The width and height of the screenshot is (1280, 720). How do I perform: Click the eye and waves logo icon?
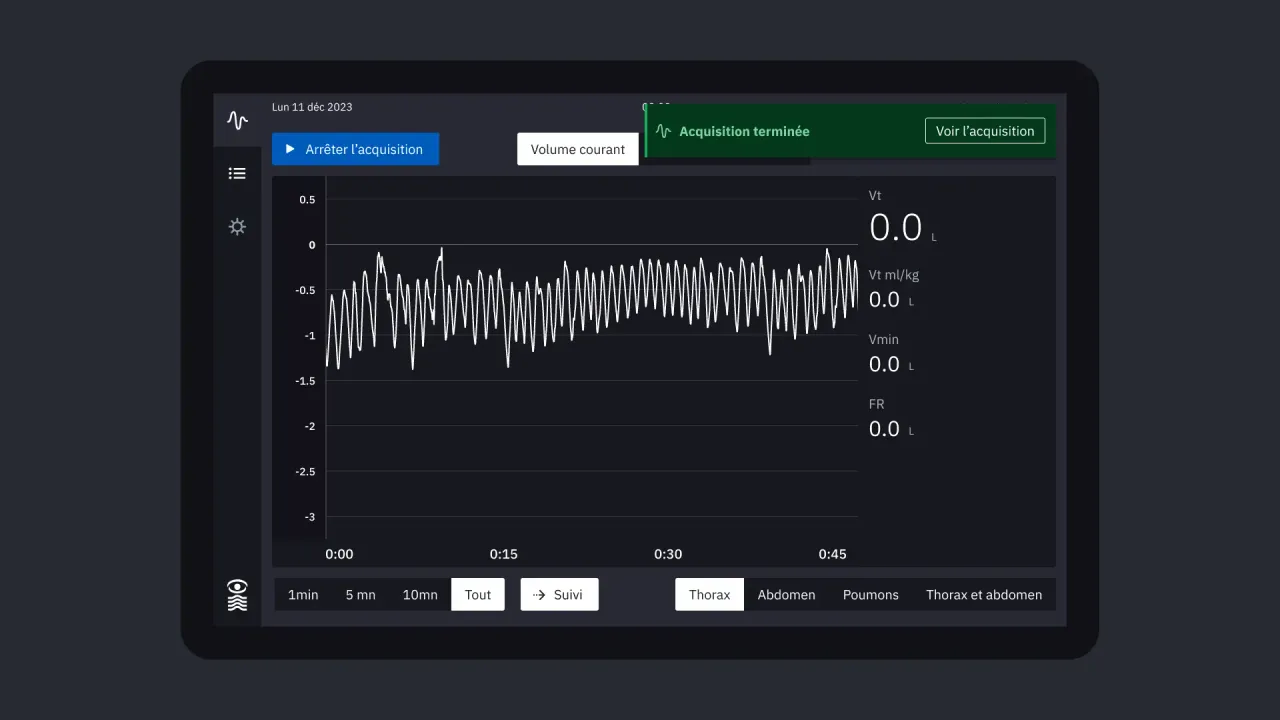coord(237,595)
